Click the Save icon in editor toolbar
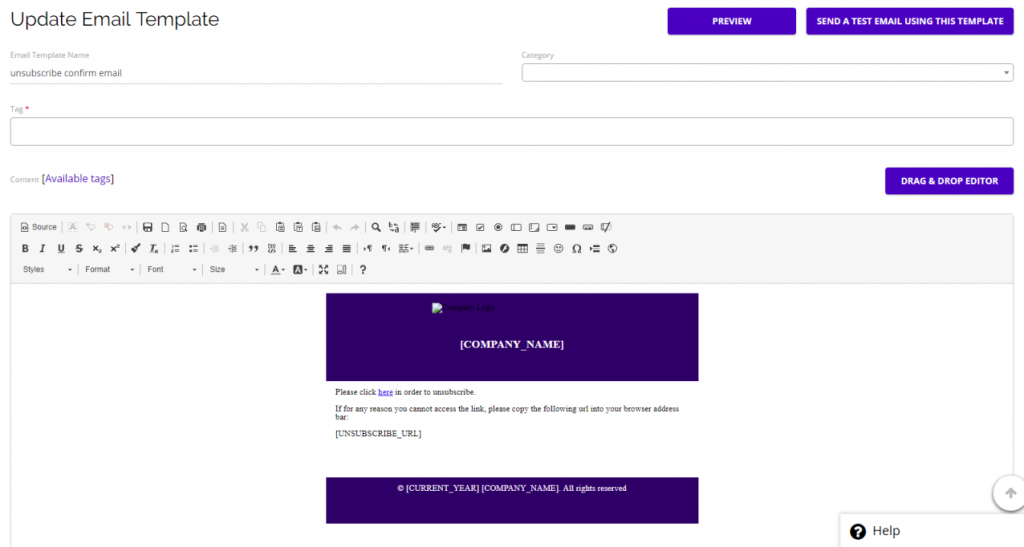The height and width of the screenshot is (547, 1024). [x=148, y=227]
